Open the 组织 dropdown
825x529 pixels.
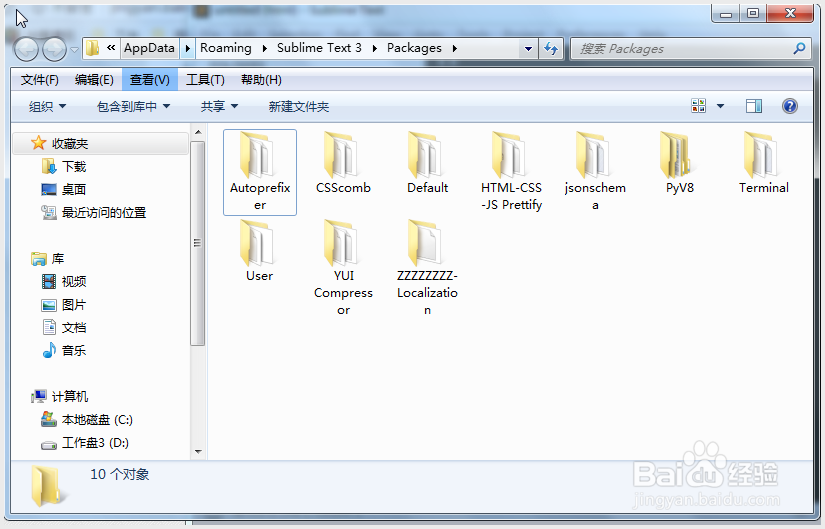pyautogui.click(x=47, y=106)
